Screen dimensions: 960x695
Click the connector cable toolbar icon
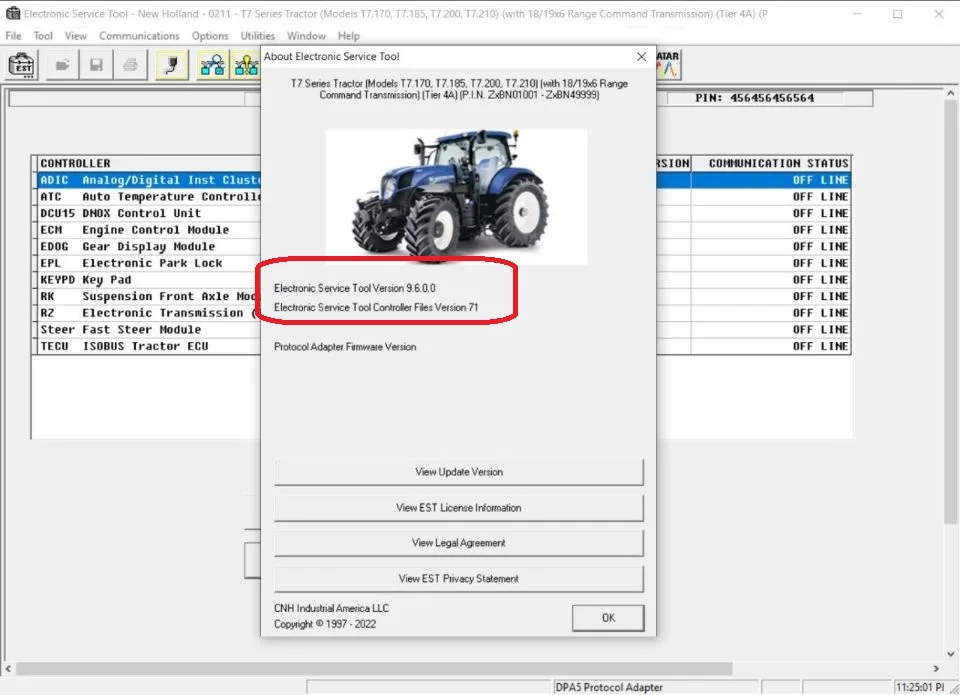[172, 66]
